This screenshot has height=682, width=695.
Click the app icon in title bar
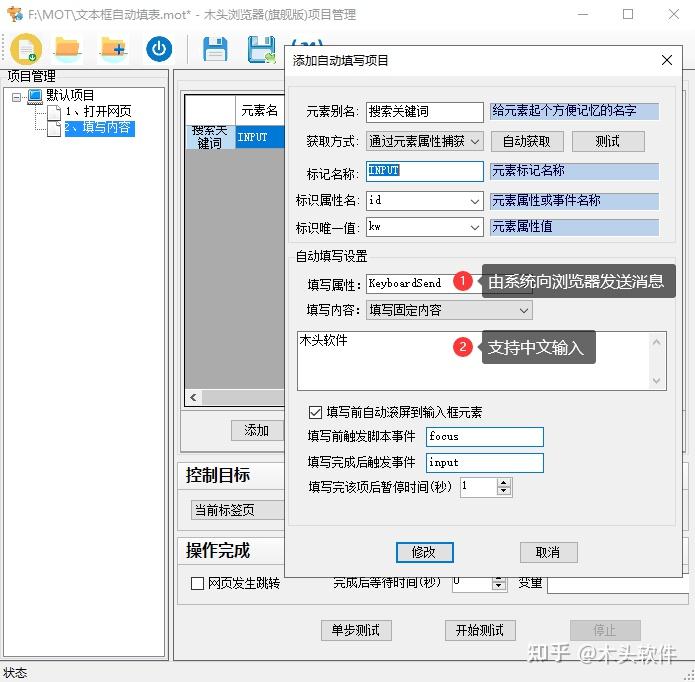(x=15, y=14)
